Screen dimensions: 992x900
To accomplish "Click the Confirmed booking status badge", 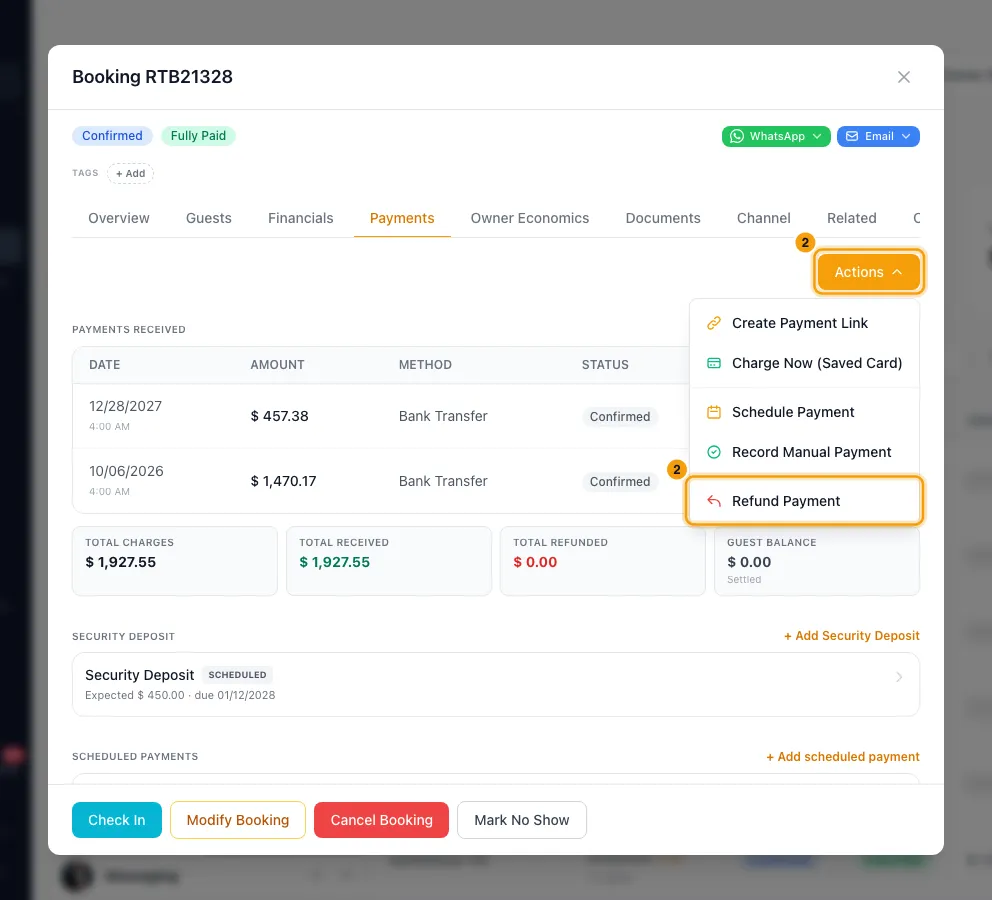I will click(112, 136).
